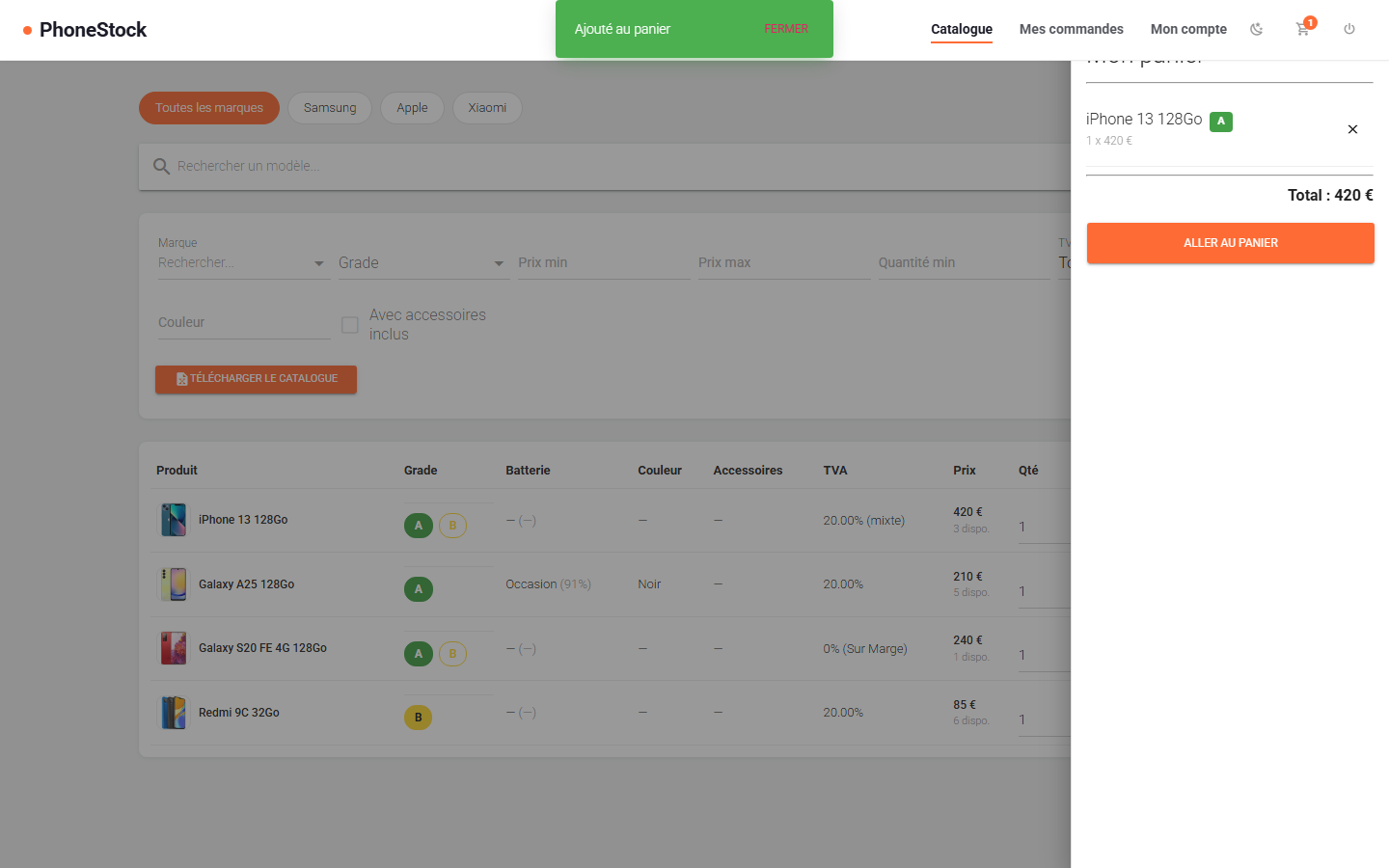
Task: Open the Marque dropdown filter
Action: (x=243, y=262)
